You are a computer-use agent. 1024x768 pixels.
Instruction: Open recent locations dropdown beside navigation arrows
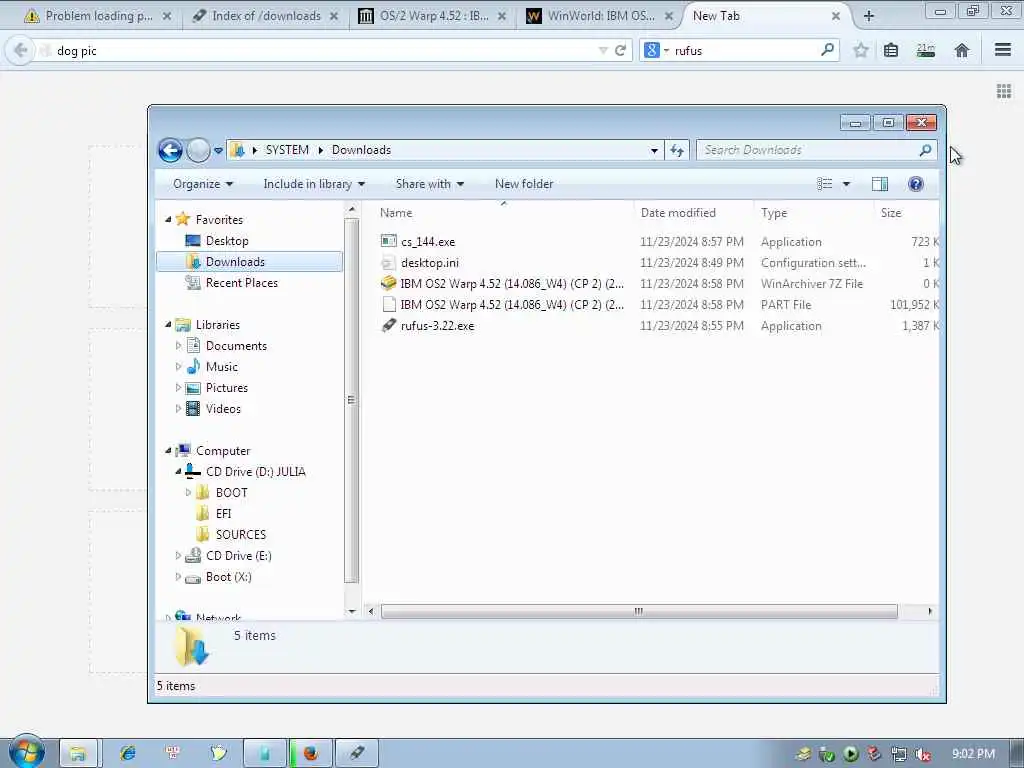point(218,151)
